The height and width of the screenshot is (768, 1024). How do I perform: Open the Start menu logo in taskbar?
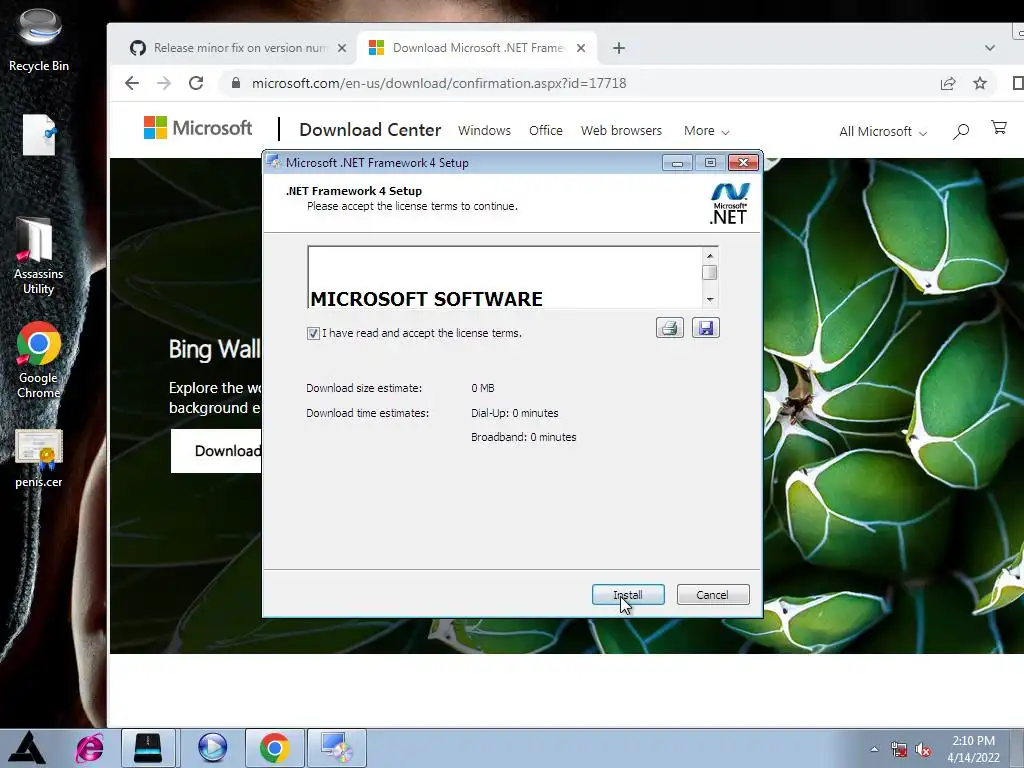[x=27, y=748]
